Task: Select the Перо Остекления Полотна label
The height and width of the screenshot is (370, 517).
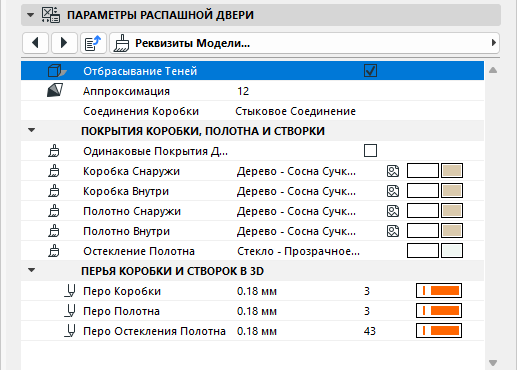Action: click(154, 331)
